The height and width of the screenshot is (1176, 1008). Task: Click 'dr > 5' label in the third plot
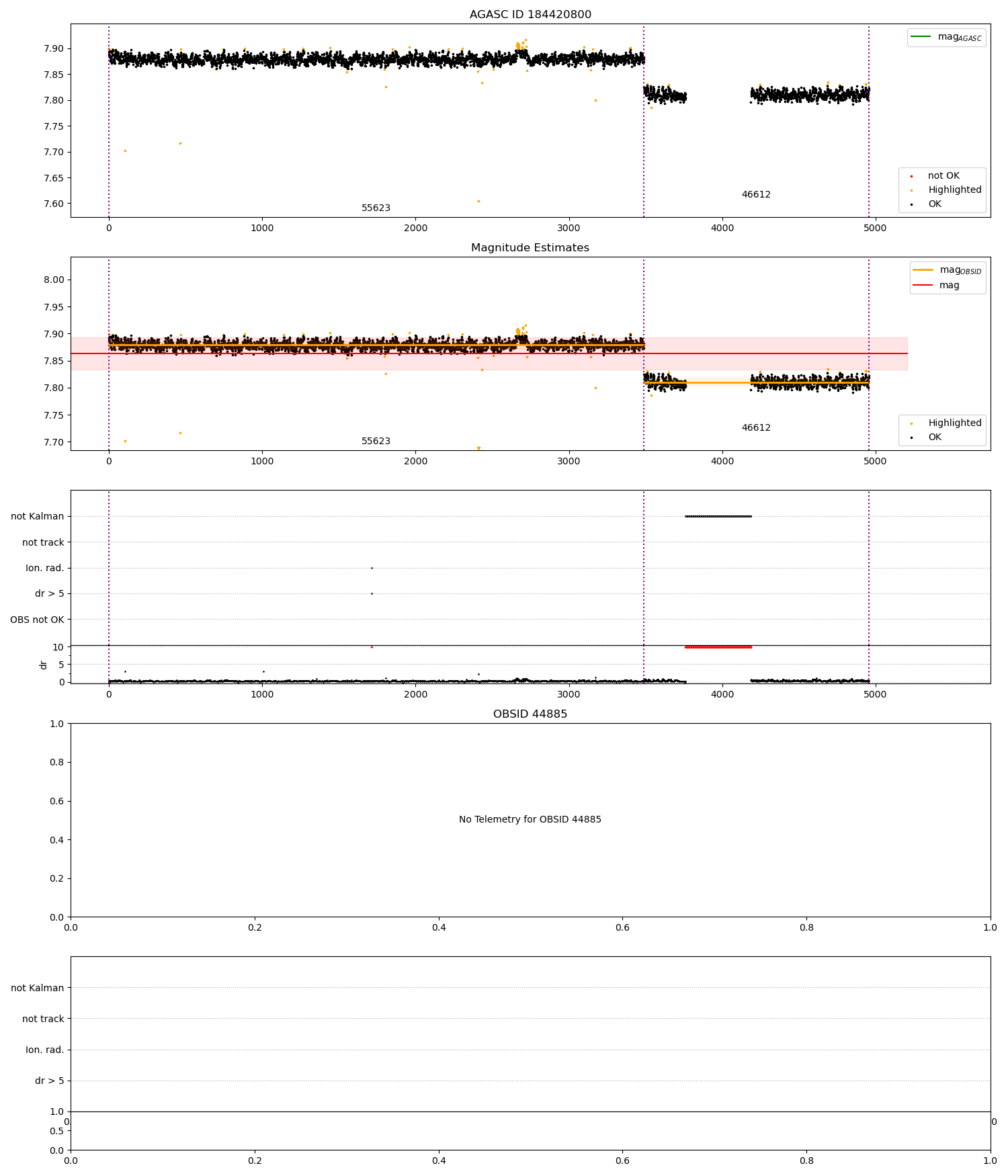[x=50, y=594]
